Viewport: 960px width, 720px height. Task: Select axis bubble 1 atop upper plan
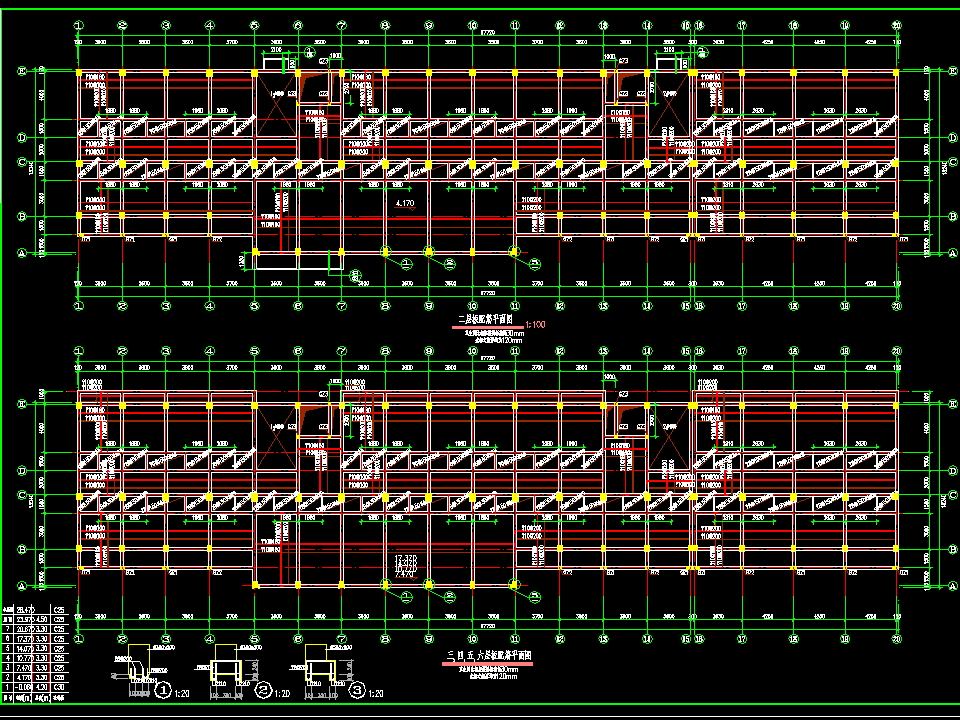click(78, 24)
